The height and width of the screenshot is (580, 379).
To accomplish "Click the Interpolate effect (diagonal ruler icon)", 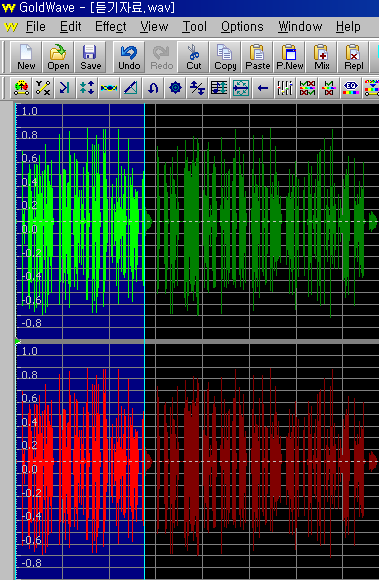I will [x=131, y=88].
